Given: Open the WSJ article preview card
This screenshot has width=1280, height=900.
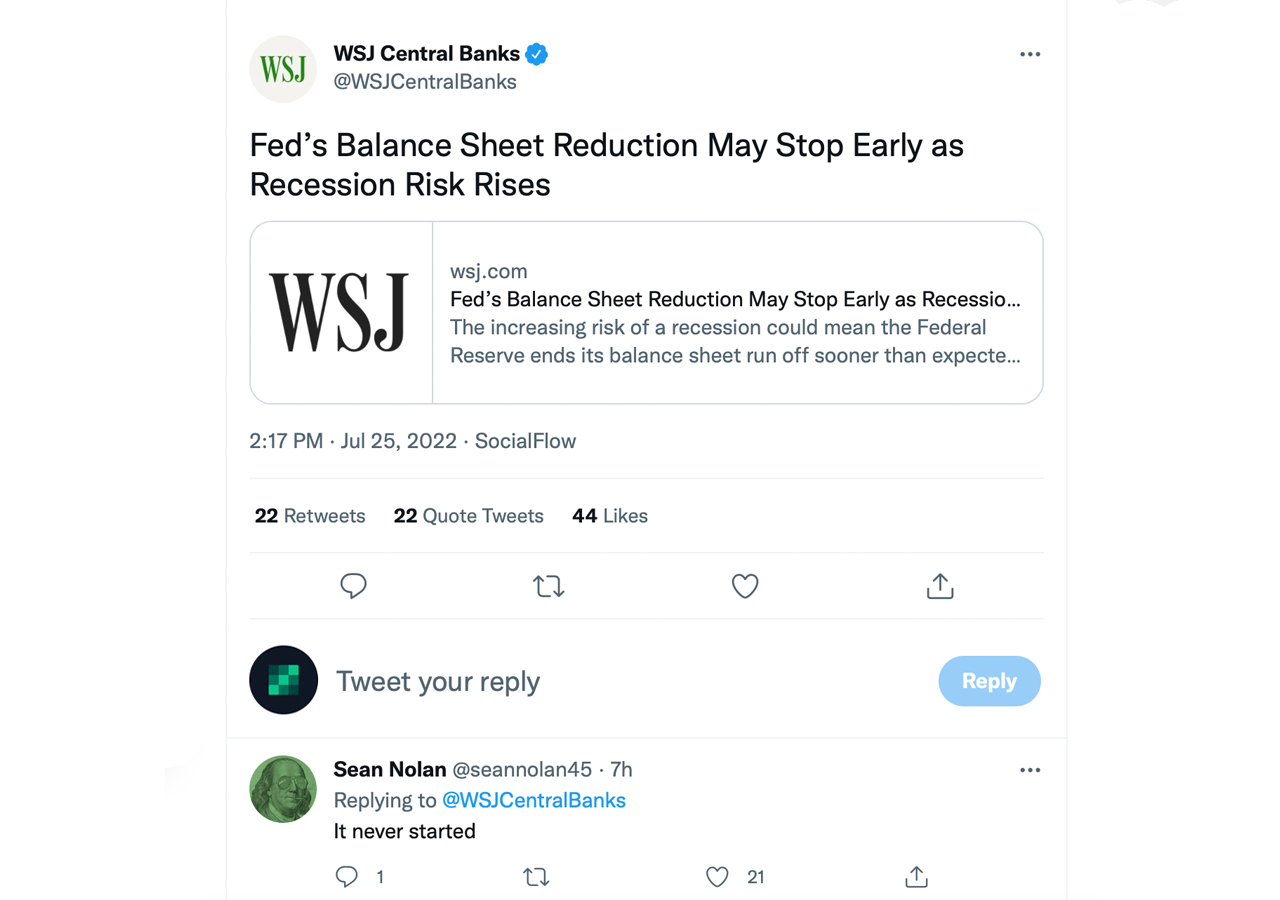Looking at the screenshot, I should point(646,312).
